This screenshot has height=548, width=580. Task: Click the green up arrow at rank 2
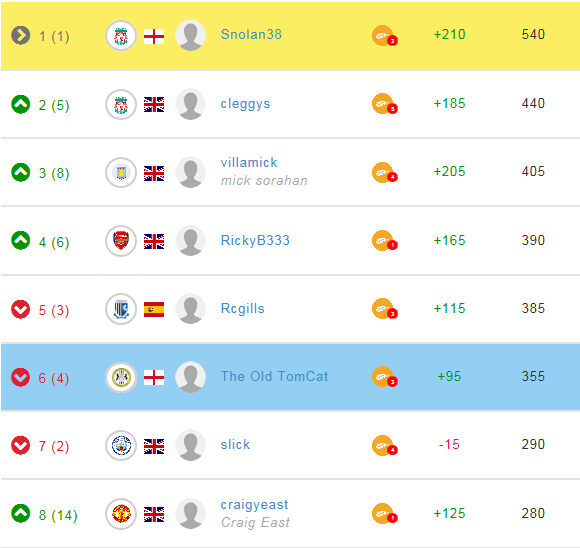21,104
